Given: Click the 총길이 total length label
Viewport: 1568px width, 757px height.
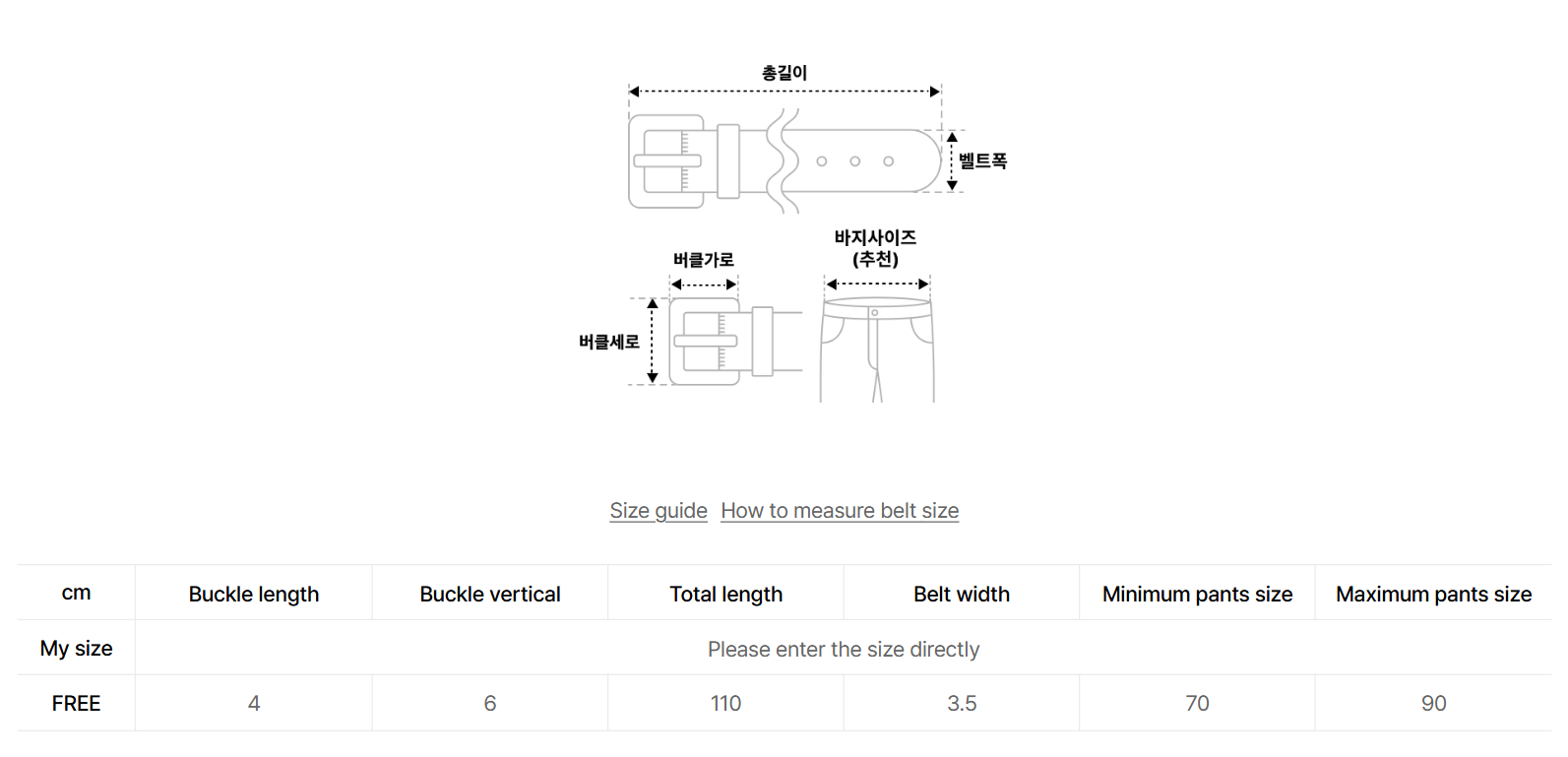Looking at the screenshot, I should click(784, 73).
